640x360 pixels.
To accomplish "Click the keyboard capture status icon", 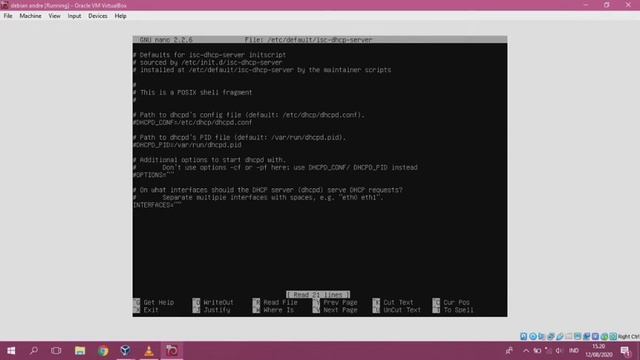I will 613,336.
